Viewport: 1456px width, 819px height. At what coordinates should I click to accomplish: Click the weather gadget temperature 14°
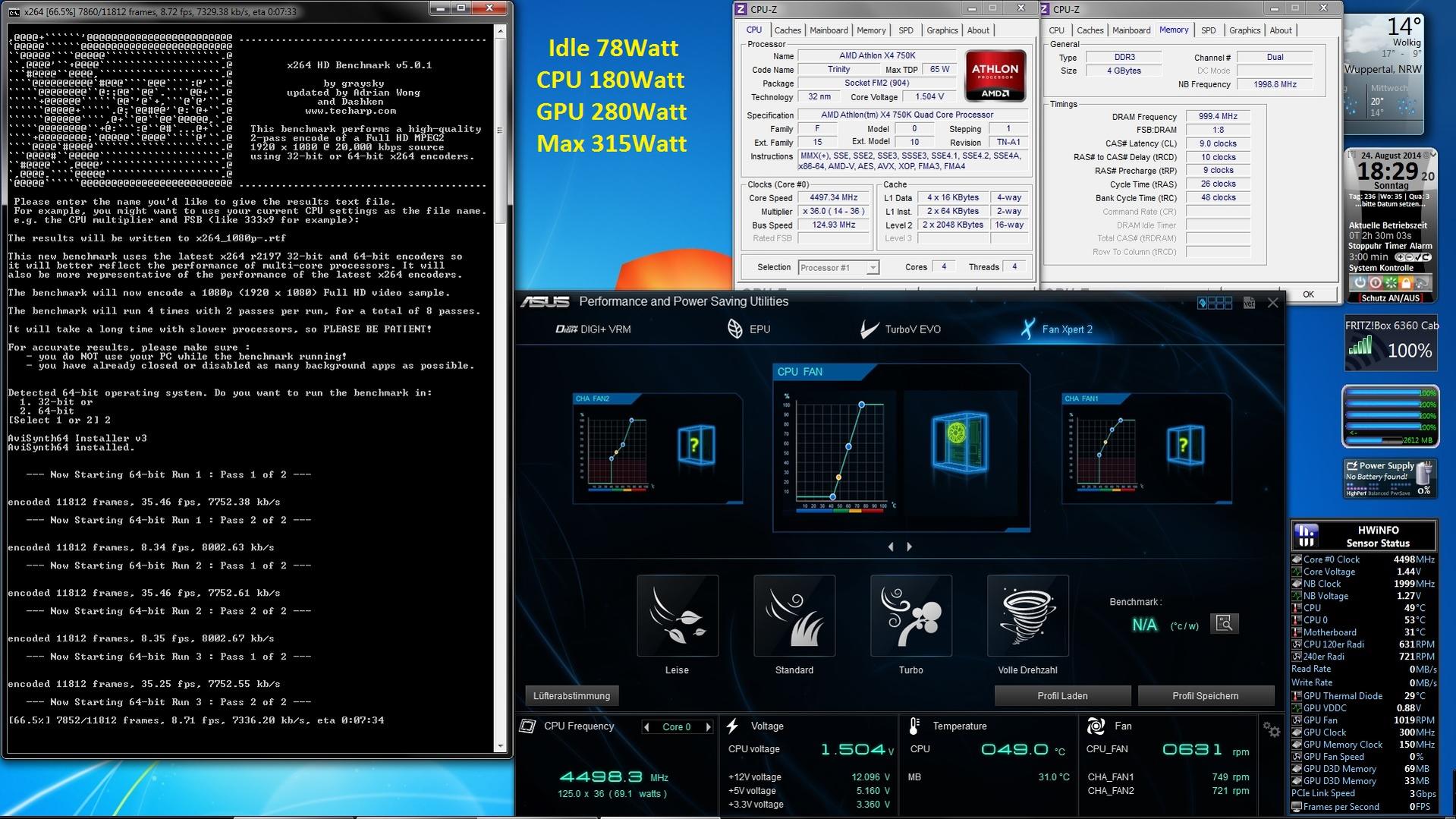tap(1404, 27)
